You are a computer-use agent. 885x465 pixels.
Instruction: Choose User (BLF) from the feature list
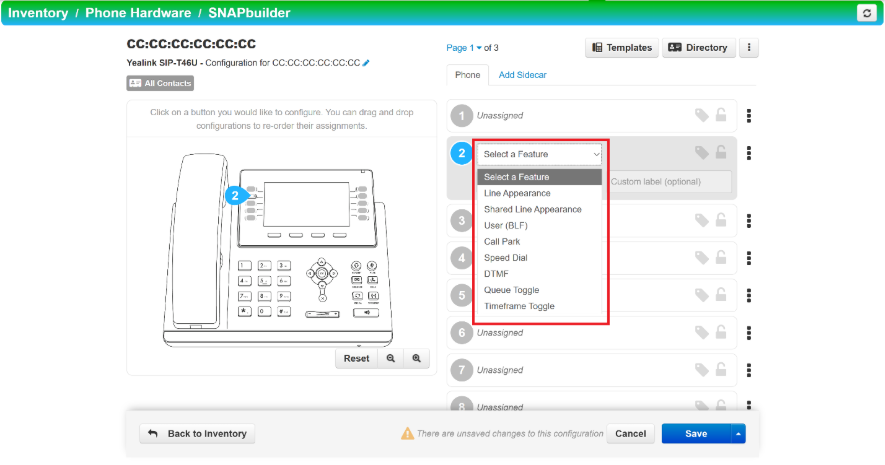coord(540,225)
